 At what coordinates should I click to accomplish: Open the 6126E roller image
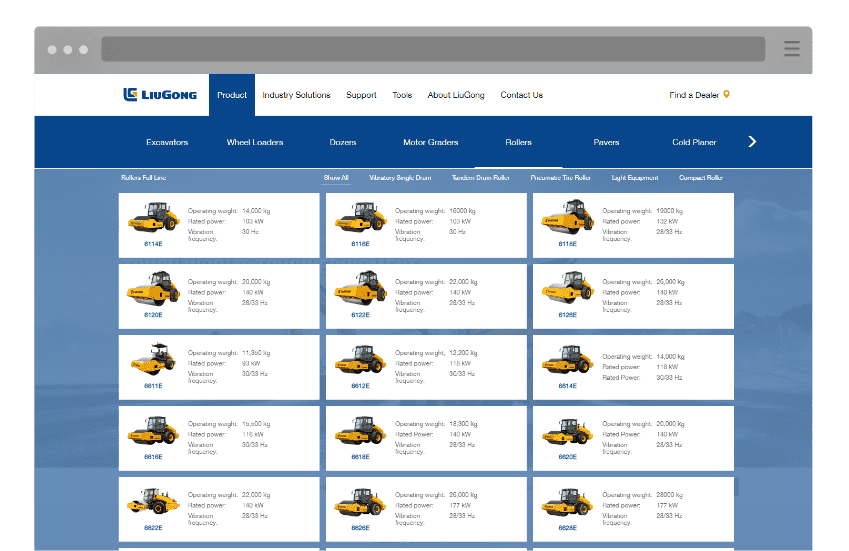568,288
